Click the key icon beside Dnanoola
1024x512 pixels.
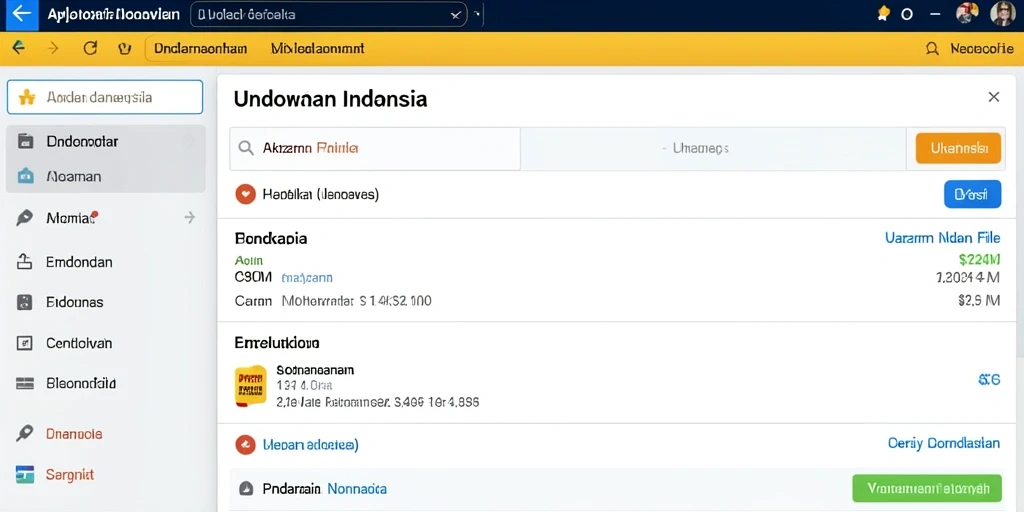(x=24, y=434)
